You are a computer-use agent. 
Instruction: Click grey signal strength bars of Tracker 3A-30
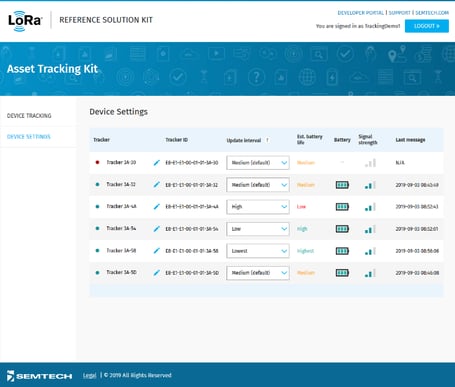[370, 163]
